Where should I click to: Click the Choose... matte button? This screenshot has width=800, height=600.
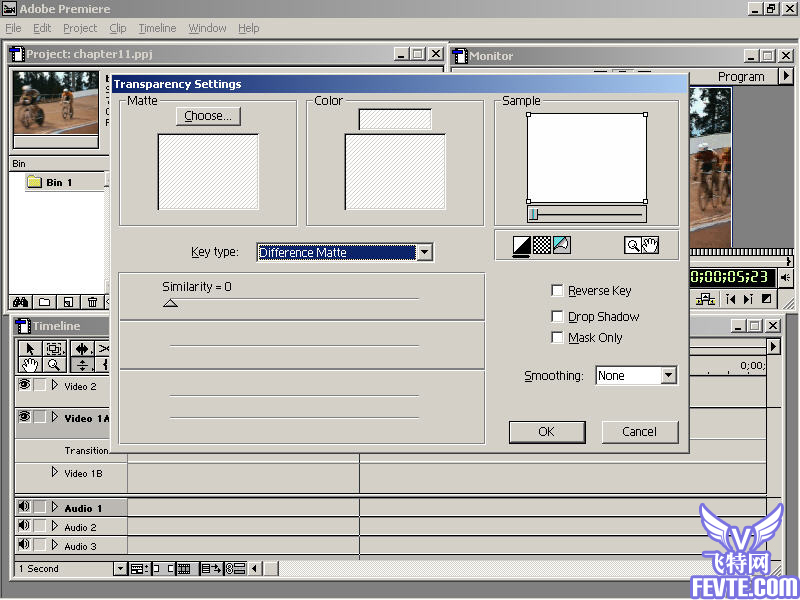click(208, 116)
